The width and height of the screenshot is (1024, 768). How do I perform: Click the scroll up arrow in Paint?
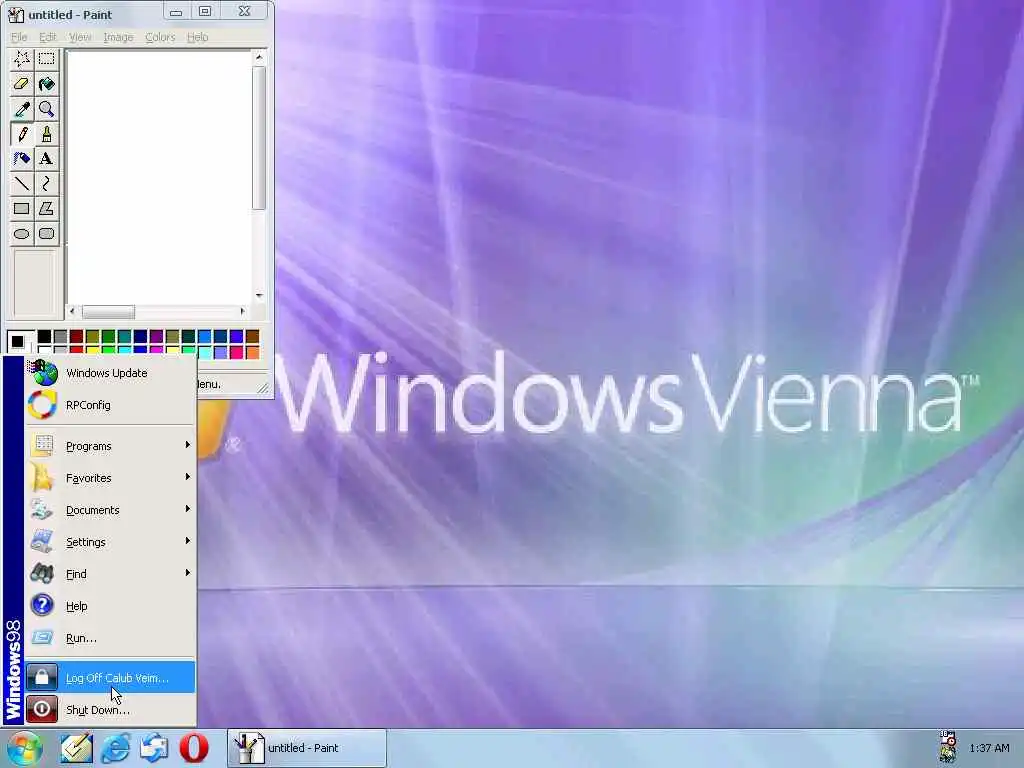click(259, 57)
